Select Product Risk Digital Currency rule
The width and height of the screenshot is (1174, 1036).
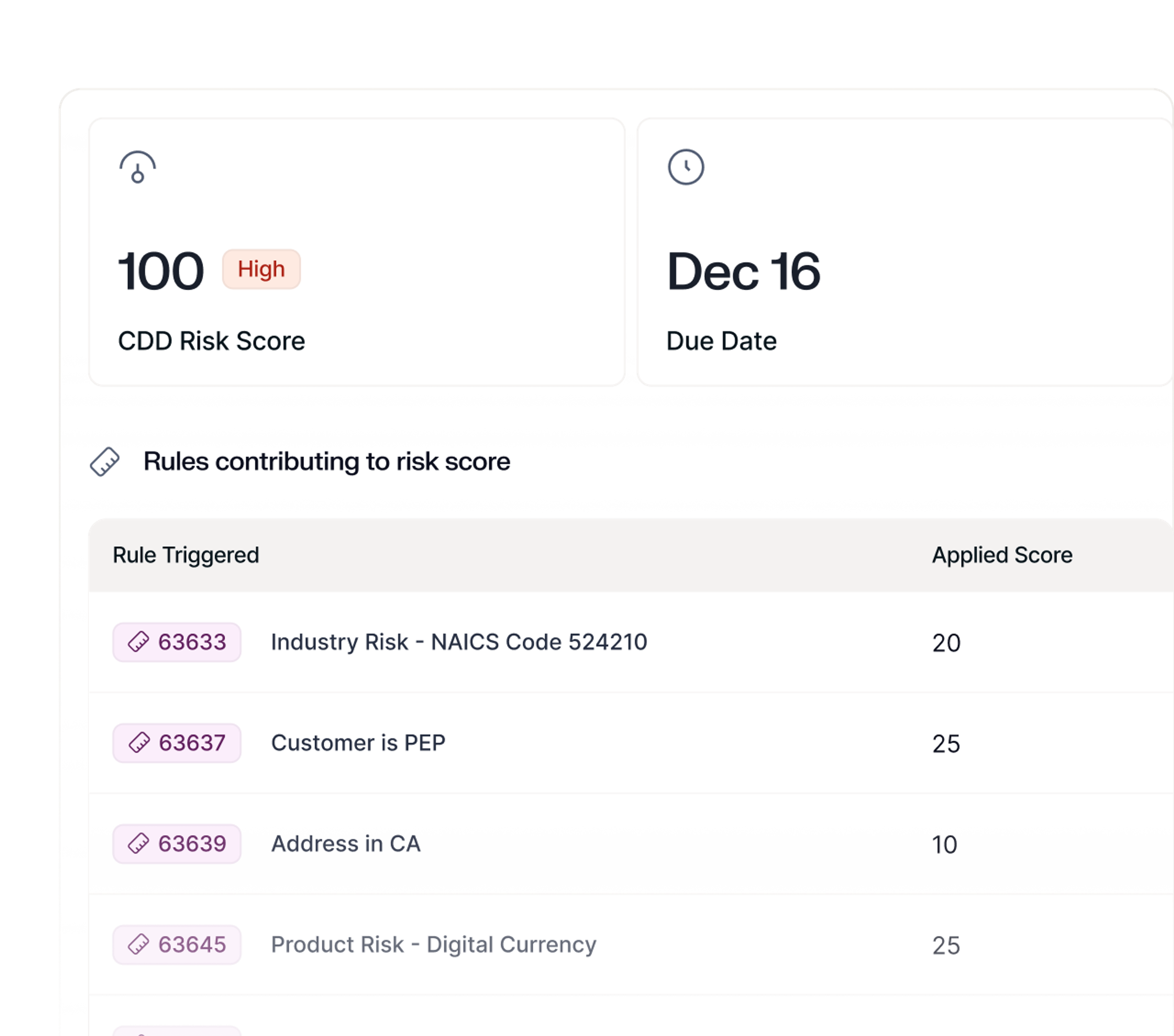click(x=433, y=945)
